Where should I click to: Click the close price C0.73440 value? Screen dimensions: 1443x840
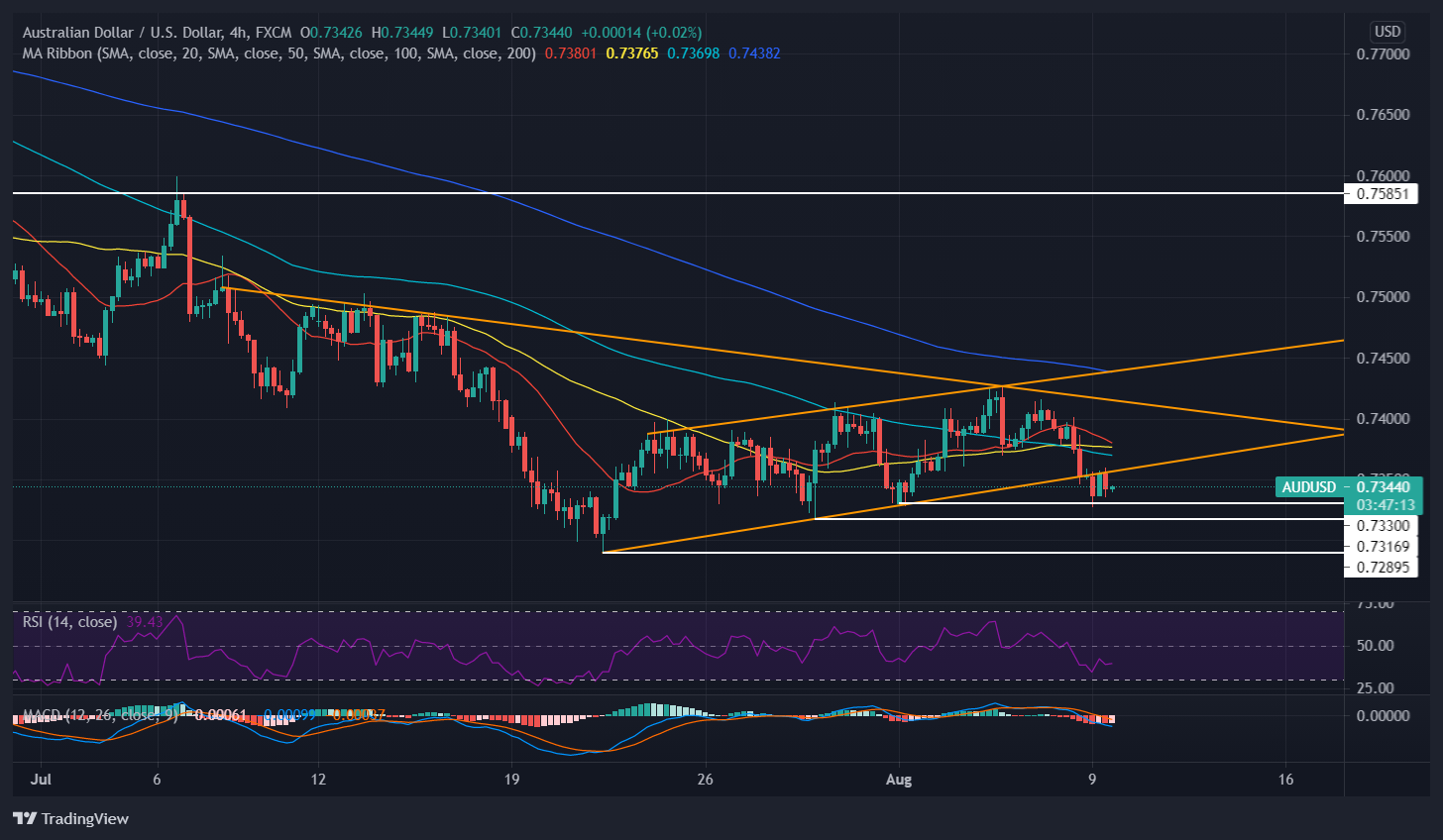point(541,33)
